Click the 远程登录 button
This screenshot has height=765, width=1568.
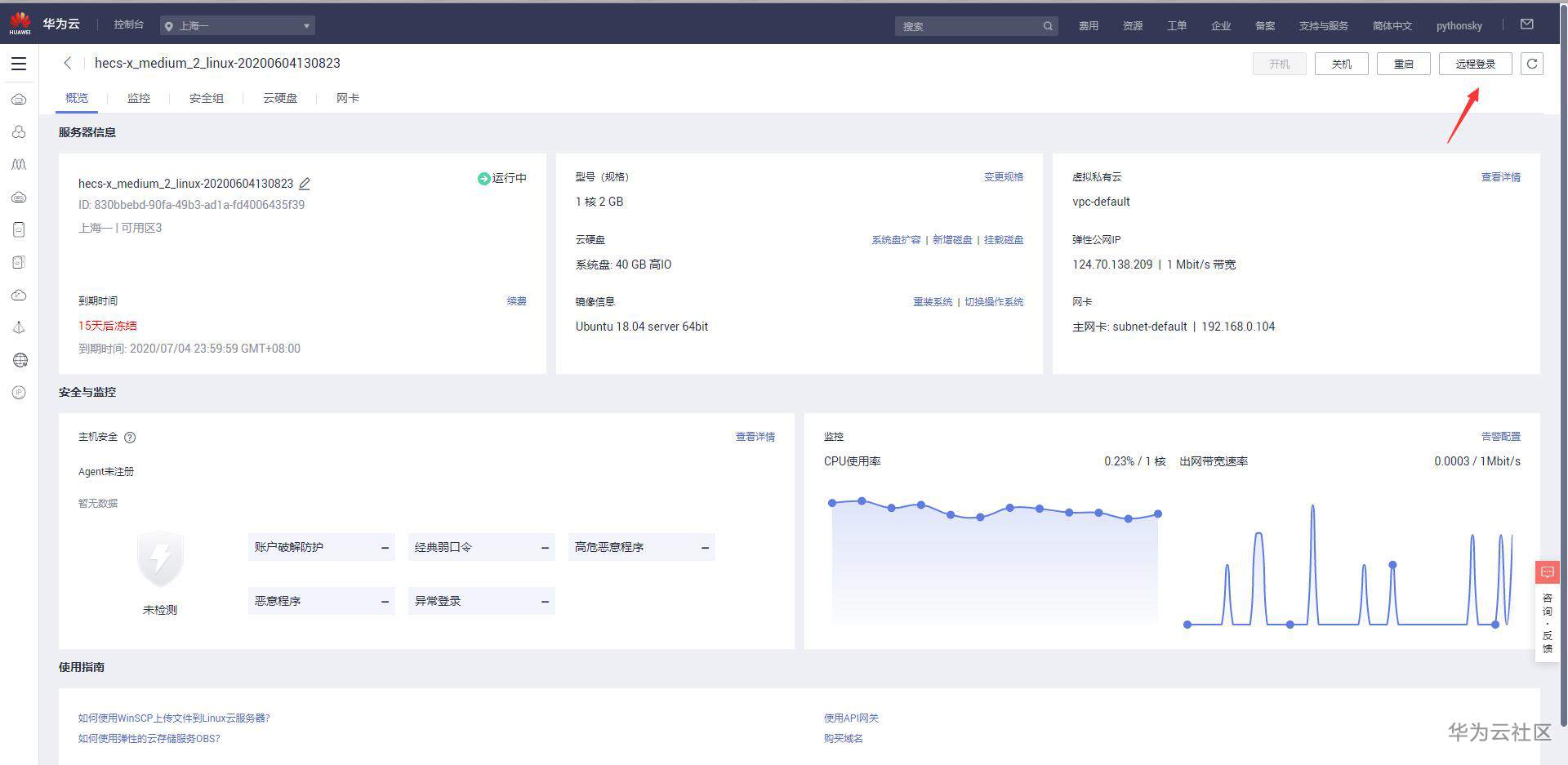click(1476, 64)
